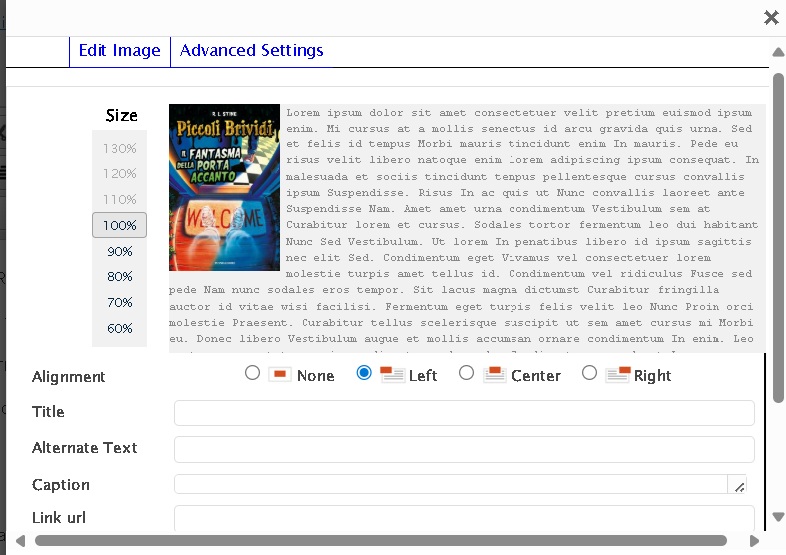Image resolution: width=786 pixels, height=555 pixels.
Task: Close the image dialog with the X
Action: tap(771, 17)
